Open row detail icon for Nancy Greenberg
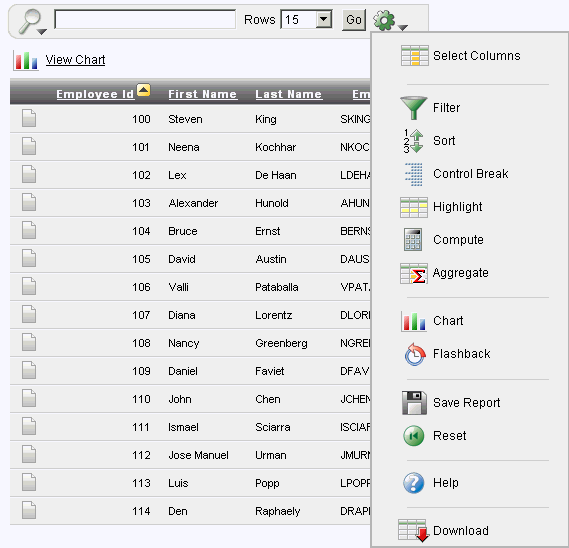Viewport: 569px width, 548px height. [29, 342]
